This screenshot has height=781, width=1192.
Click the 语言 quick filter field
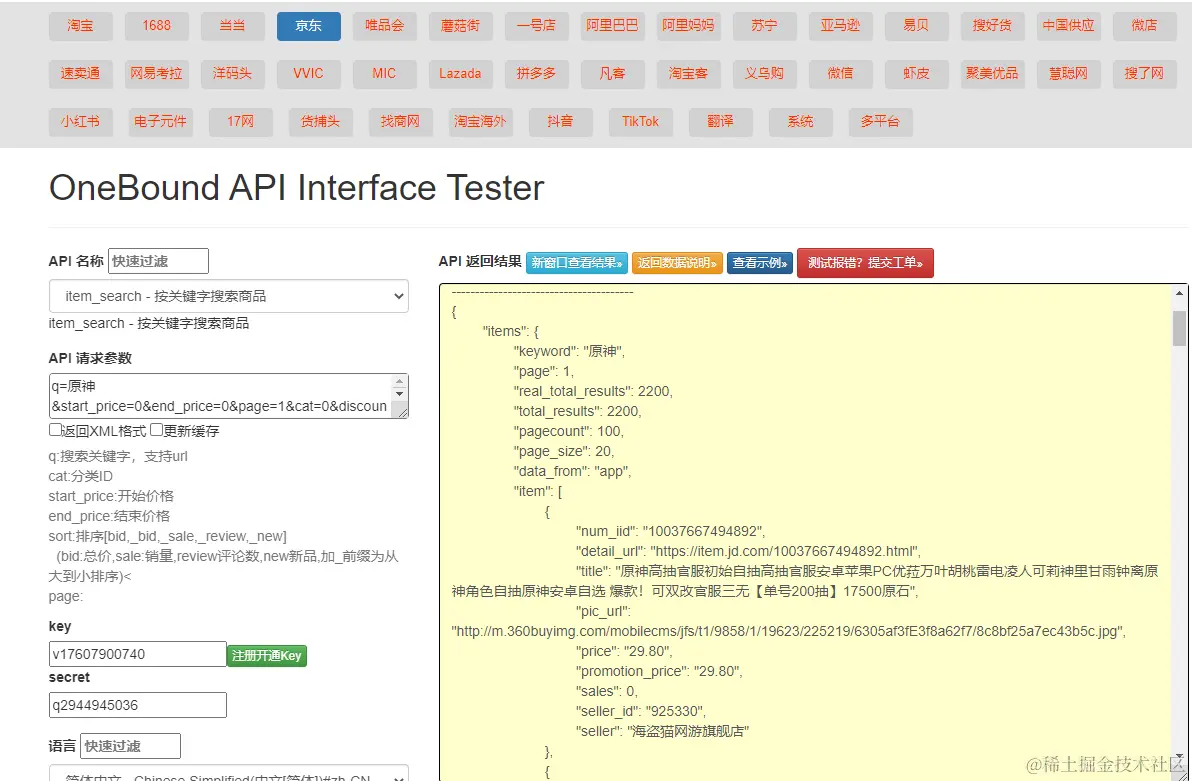click(x=131, y=746)
